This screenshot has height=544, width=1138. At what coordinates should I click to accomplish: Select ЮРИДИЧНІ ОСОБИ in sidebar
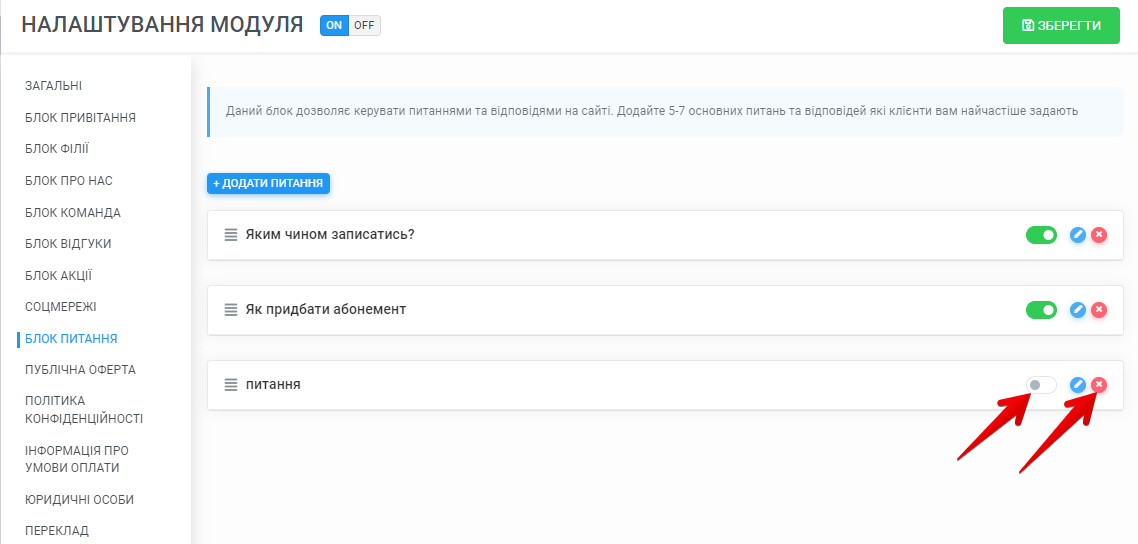coord(80,500)
